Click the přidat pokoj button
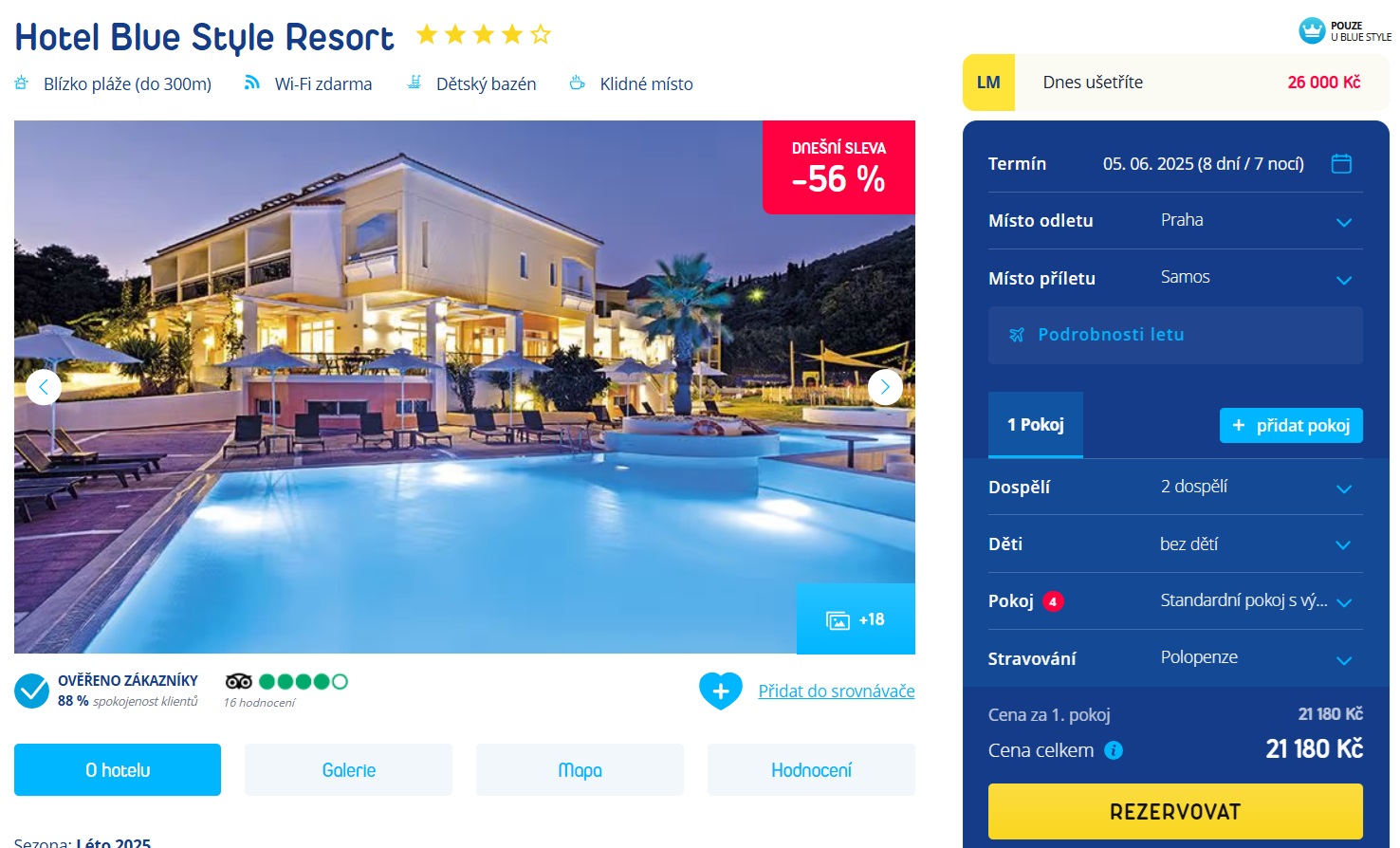The image size is (1400, 848). click(x=1291, y=426)
